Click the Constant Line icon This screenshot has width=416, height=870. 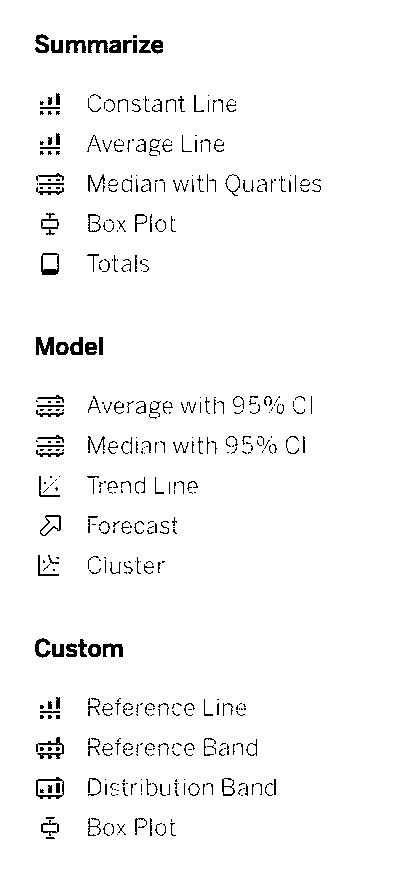pos(50,104)
